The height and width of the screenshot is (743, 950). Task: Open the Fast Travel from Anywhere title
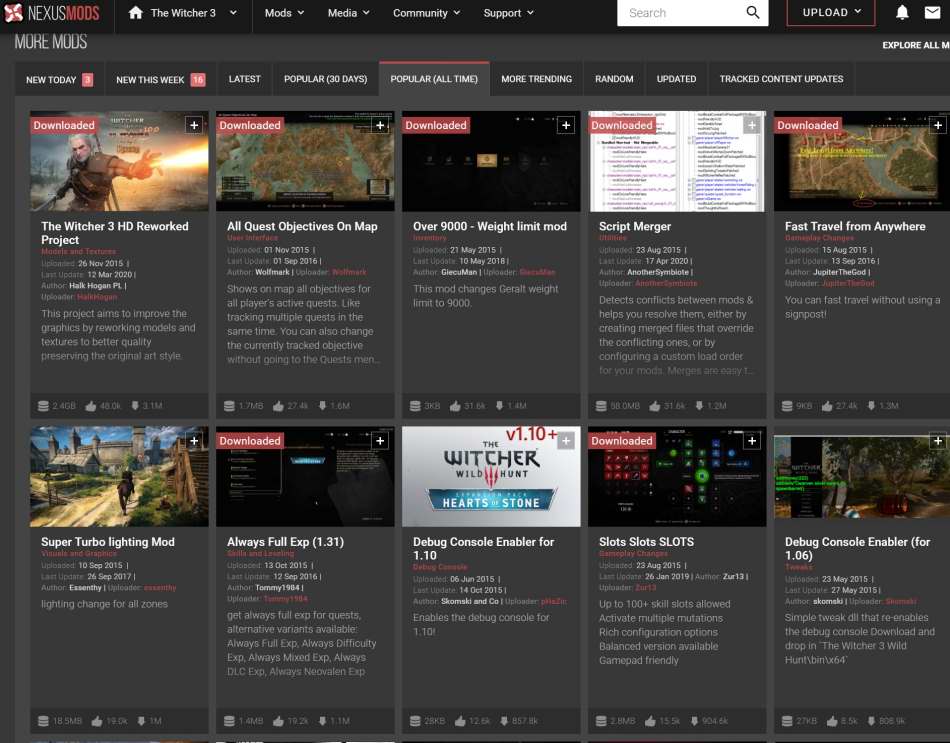pyautogui.click(x=855, y=226)
